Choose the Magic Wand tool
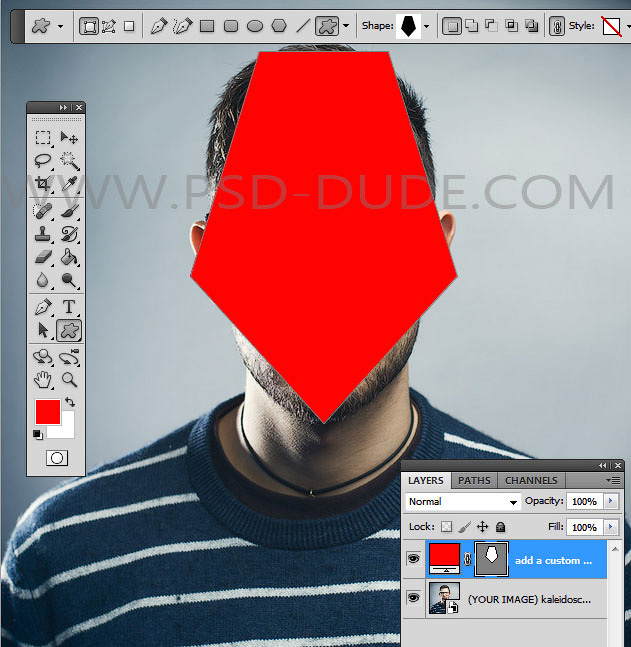Viewport: 631px width, 647px height. pyautogui.click(x=69, y=160)
